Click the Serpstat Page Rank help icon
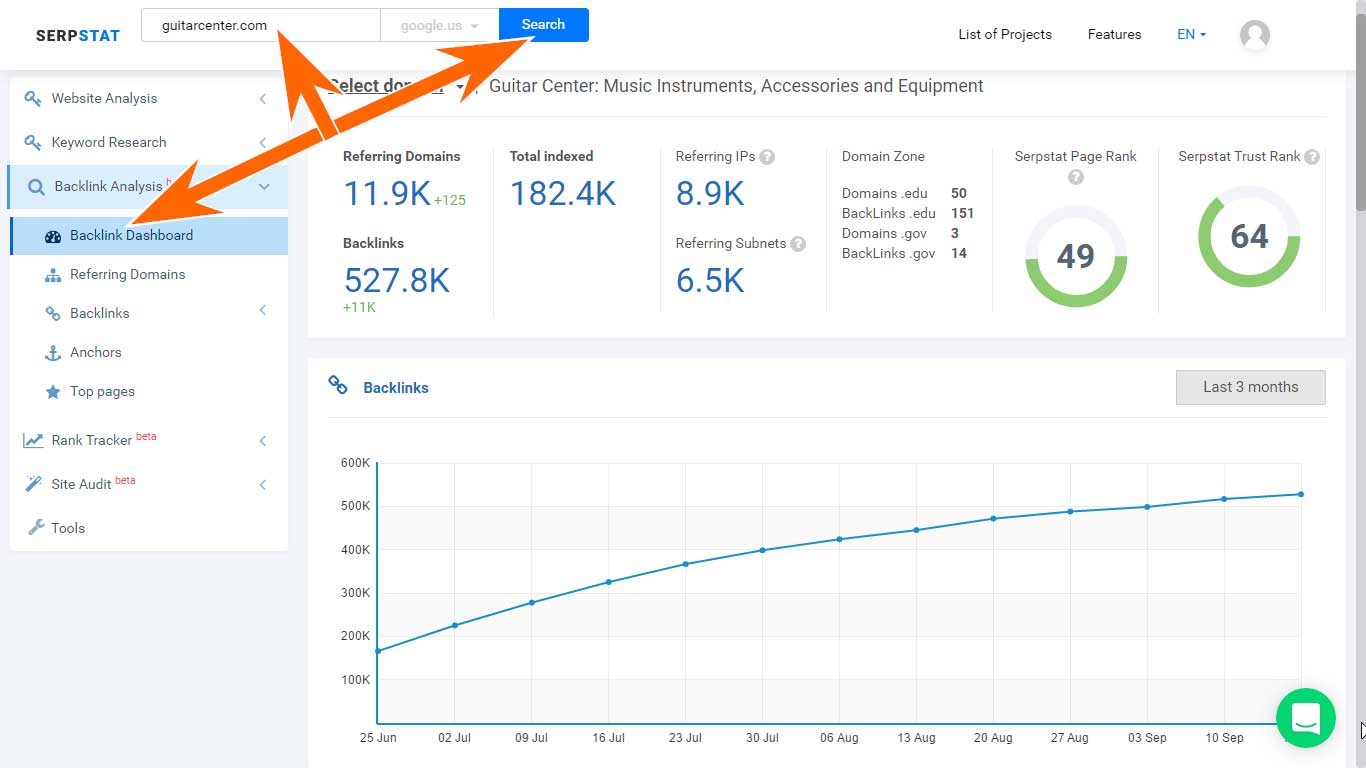 (x=1076, y=177)
